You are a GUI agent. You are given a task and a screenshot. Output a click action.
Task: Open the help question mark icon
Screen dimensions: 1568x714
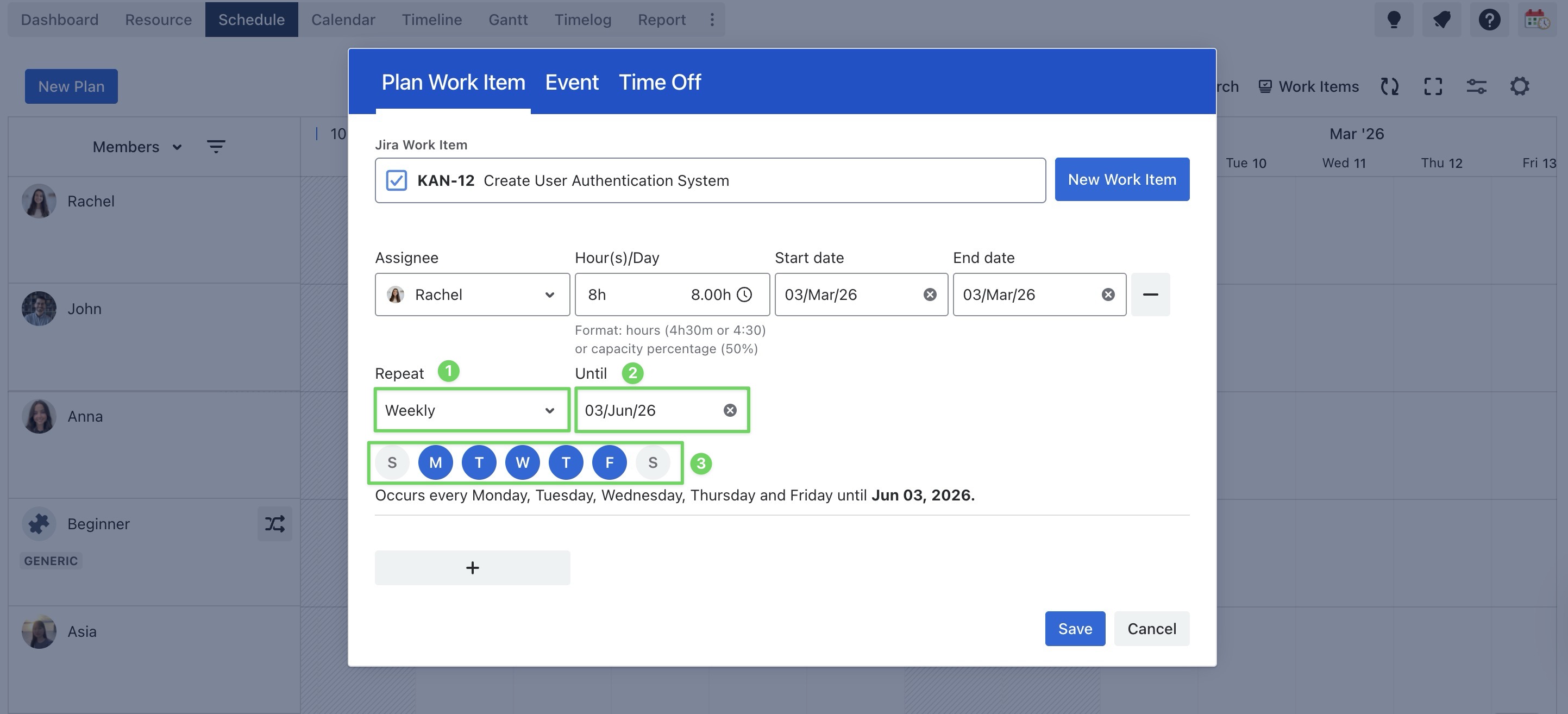click(x=1489, y=20)
